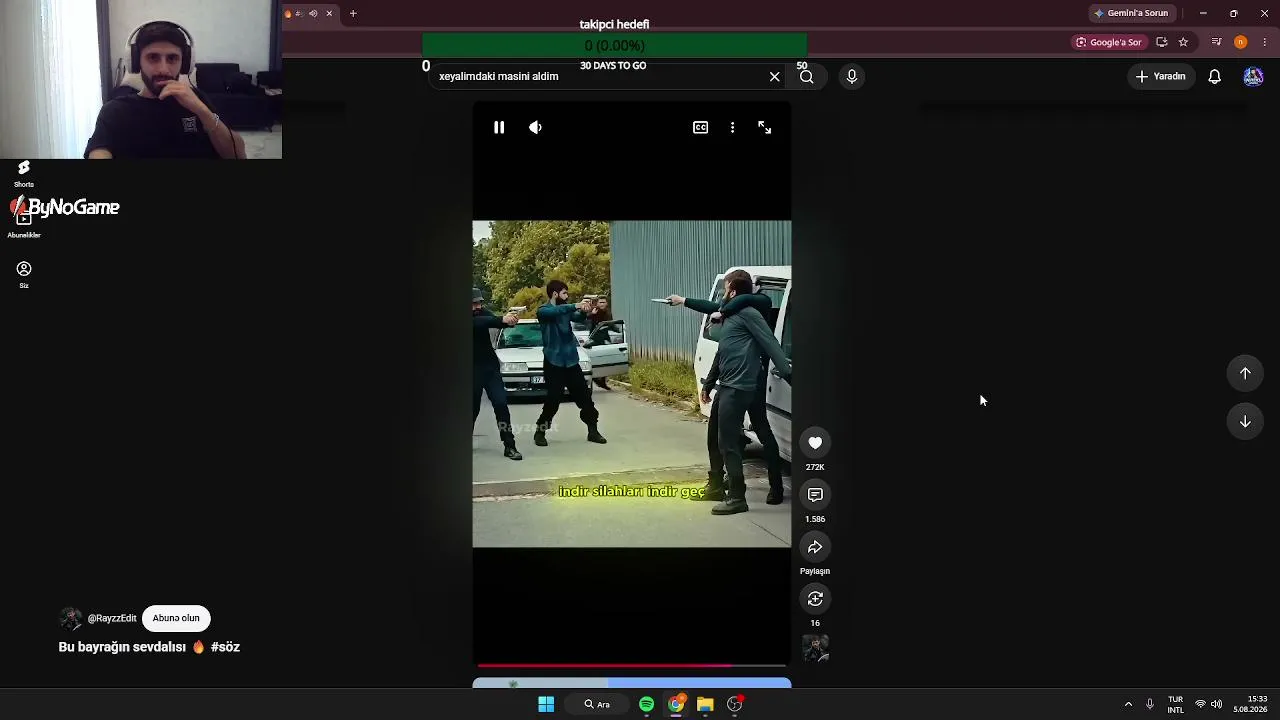Screen dimensions: 1280x720
Task: Open the OBS Studio taskbar icon
Action: pos(735,704)
